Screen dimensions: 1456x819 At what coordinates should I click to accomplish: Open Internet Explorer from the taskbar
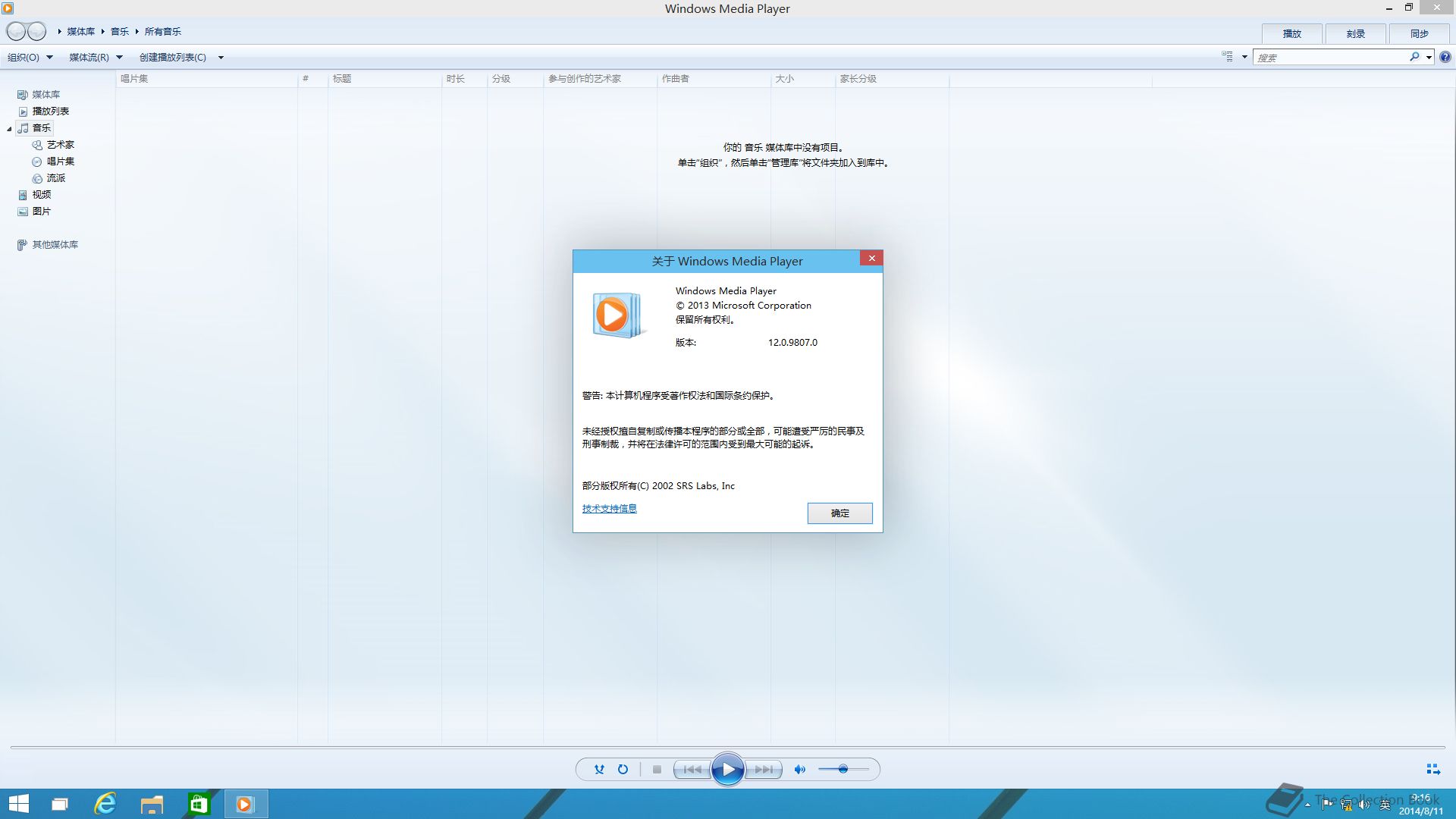point(105,804)
